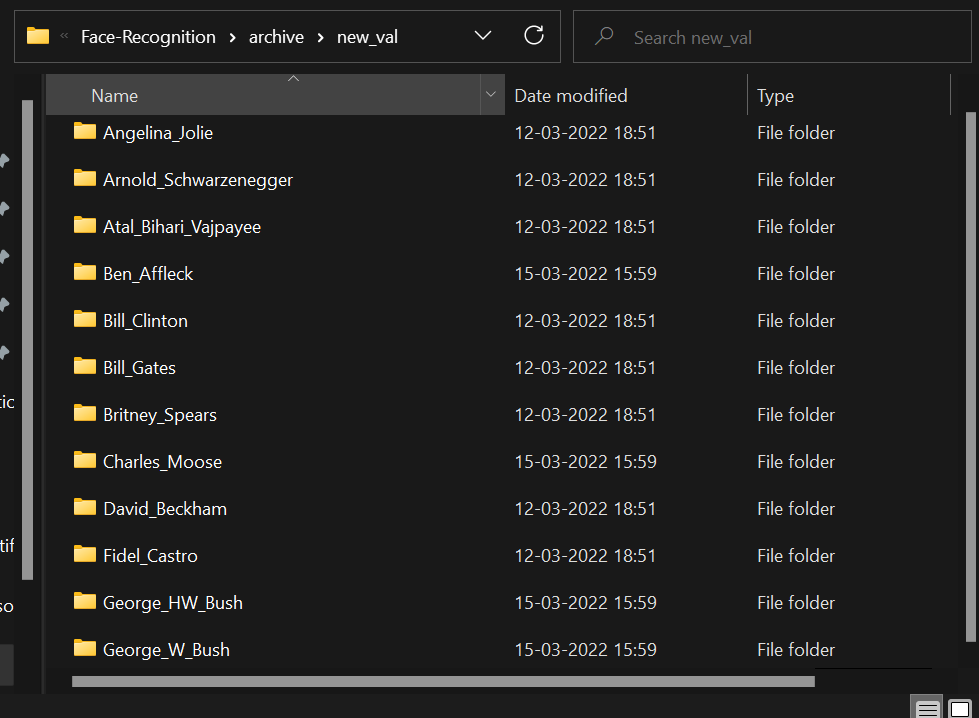Click the Atal_Bihari_Vajpayee folder name
This screenshot has width=979, height=718.
tap(182, 227)
